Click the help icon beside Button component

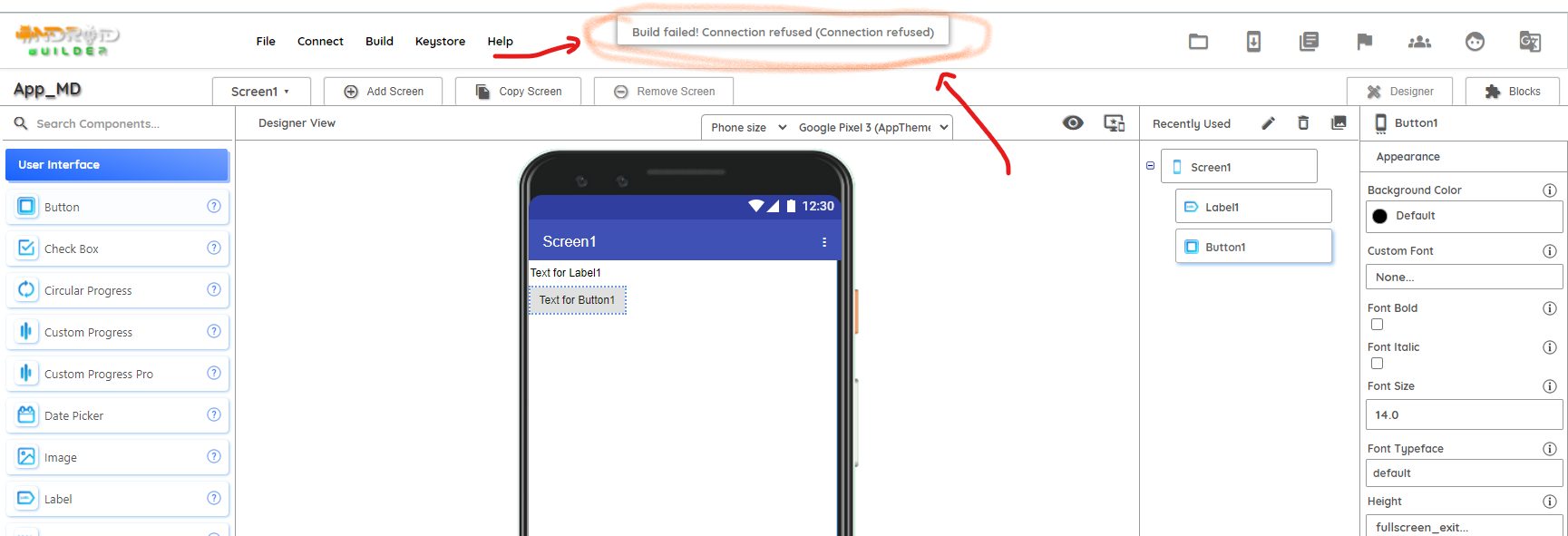[x=214, y=206]
